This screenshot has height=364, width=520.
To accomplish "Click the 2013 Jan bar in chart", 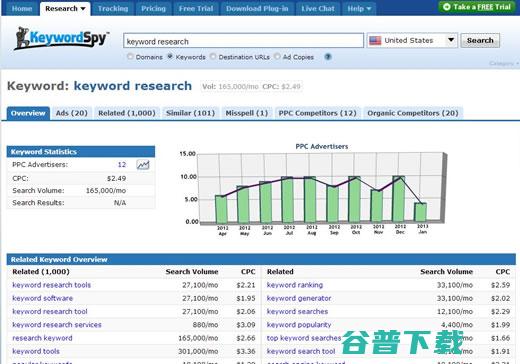I will (421, 212).
